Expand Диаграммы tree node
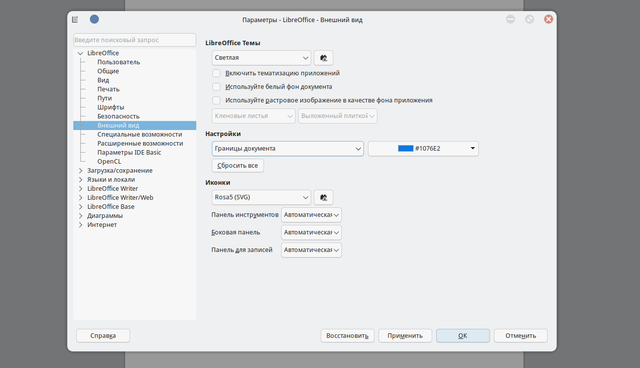 80,215
